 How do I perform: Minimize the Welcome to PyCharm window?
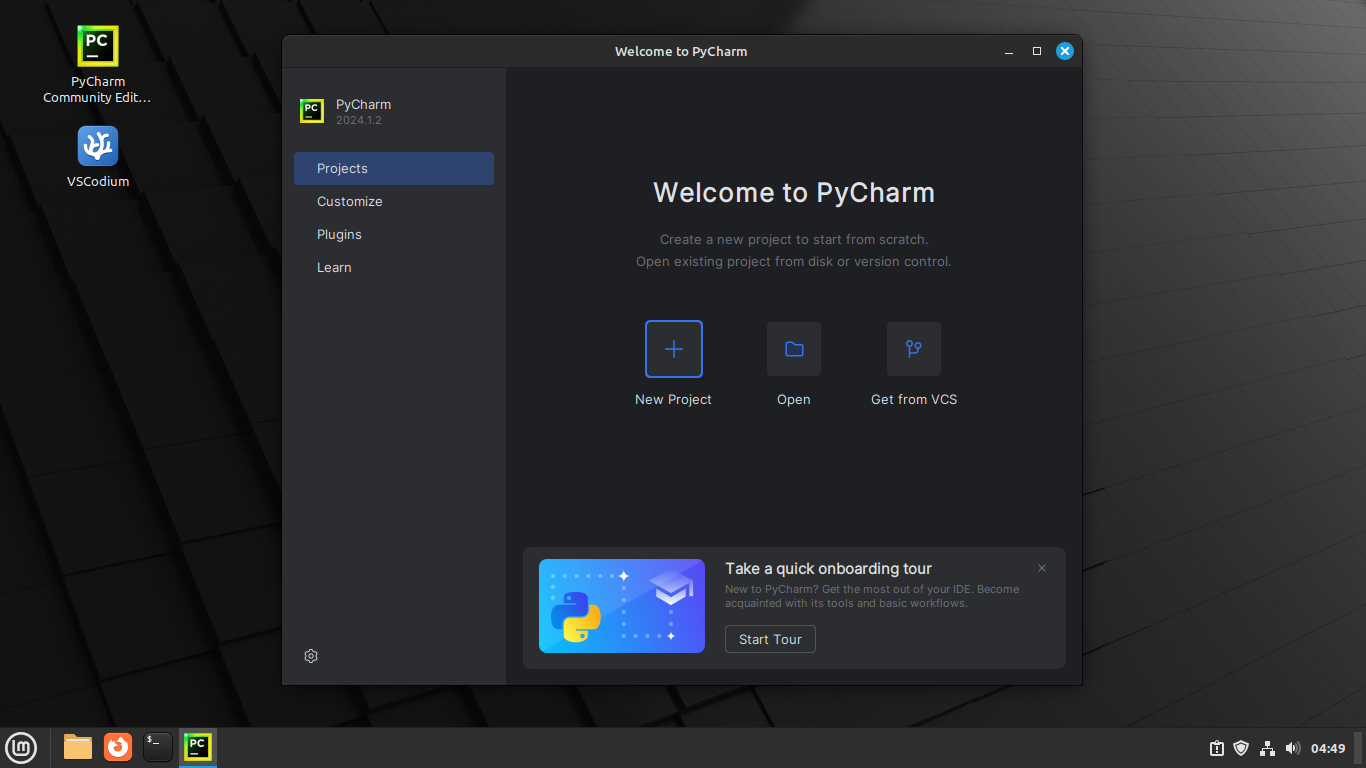(1009, 51)
